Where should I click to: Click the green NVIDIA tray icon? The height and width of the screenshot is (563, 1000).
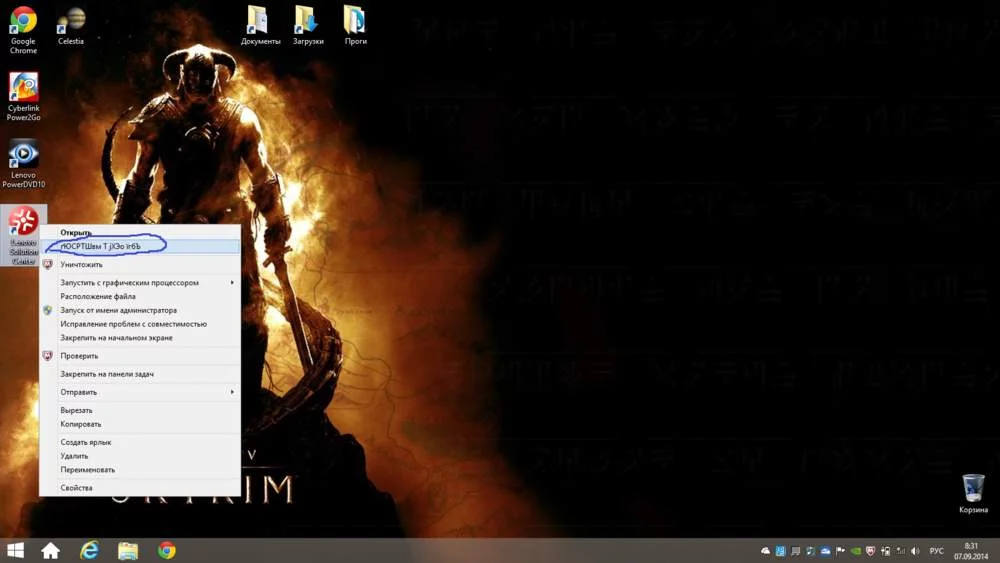(x=856, y=551)
